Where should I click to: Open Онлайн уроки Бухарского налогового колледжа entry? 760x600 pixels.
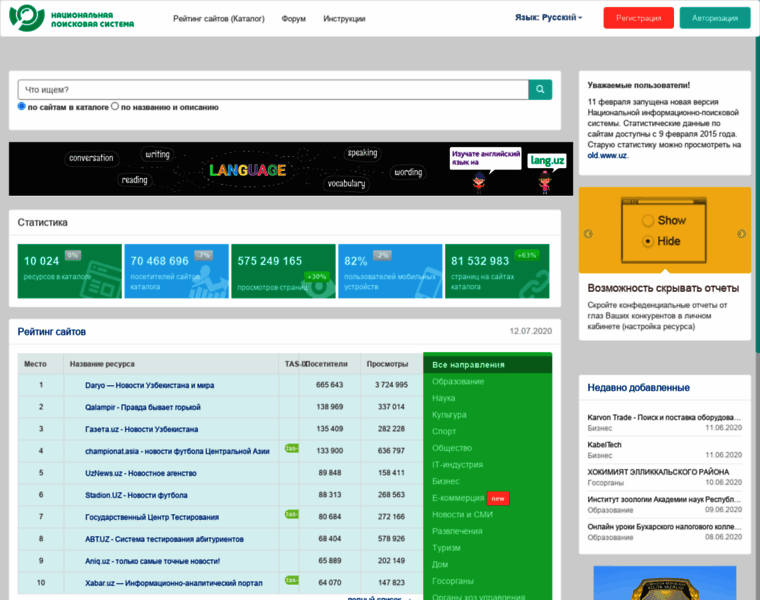pyautogui.click(x=664, y=526)
